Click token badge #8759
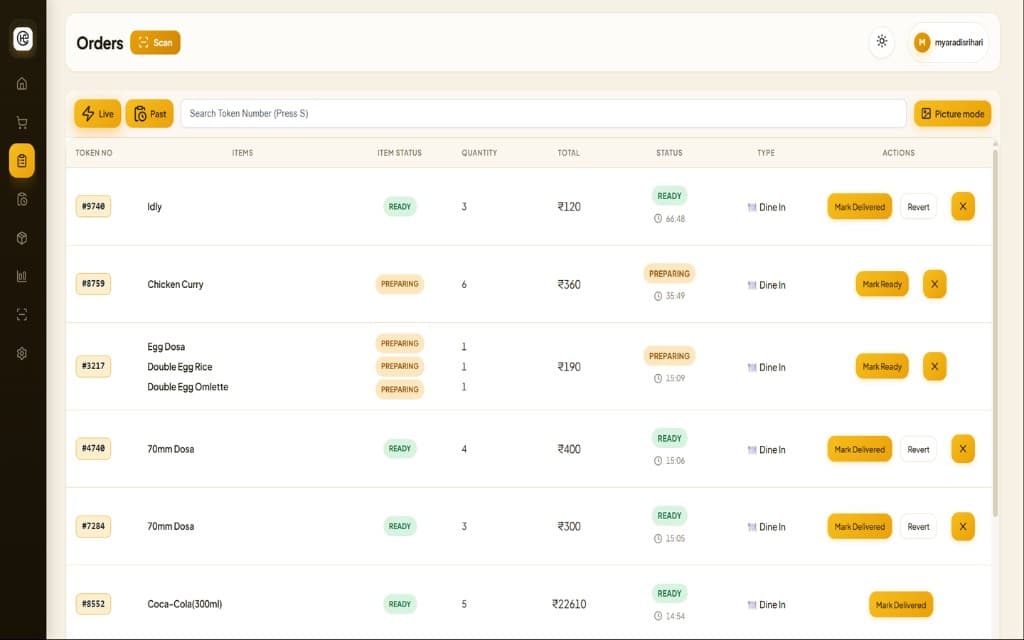1024x640 pixels. coord(93,284)
